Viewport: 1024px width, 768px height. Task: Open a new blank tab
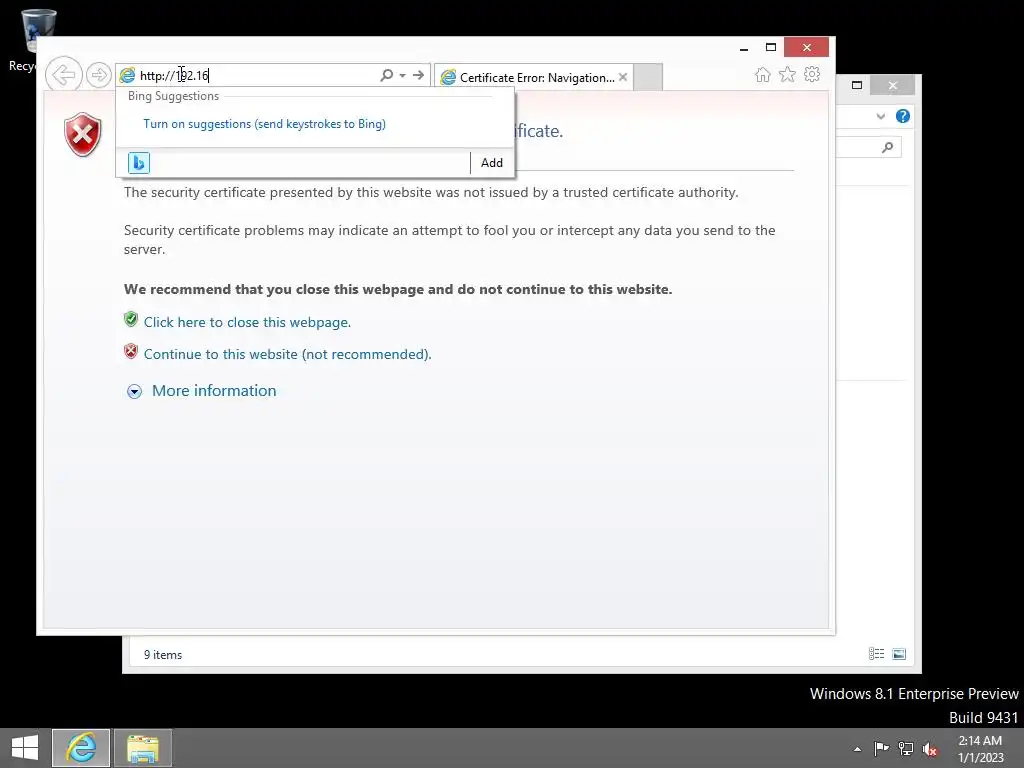pos(648,77)
